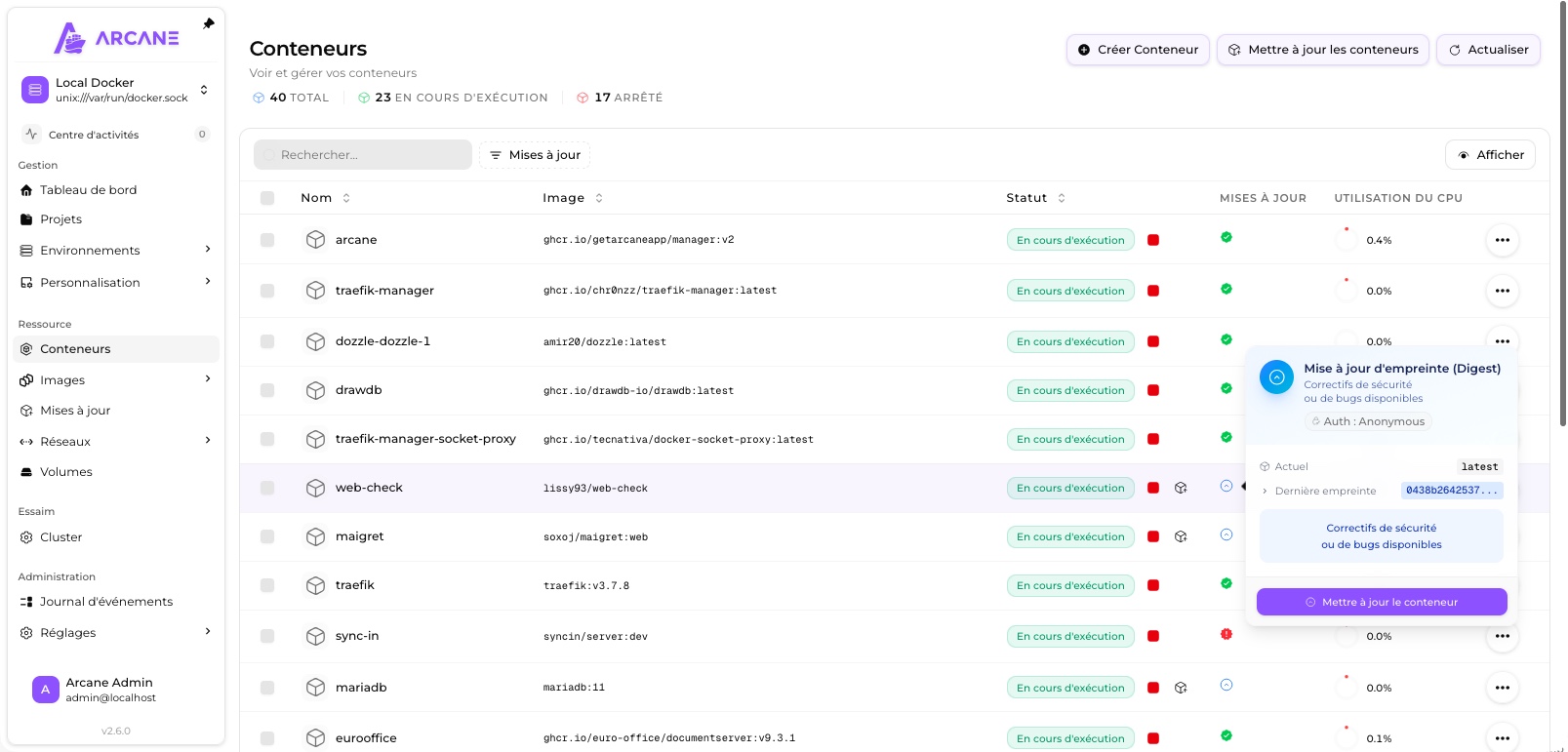Open the actions menu for traefik-manager
The image size is (1568, 752).
coord(1503,291)
